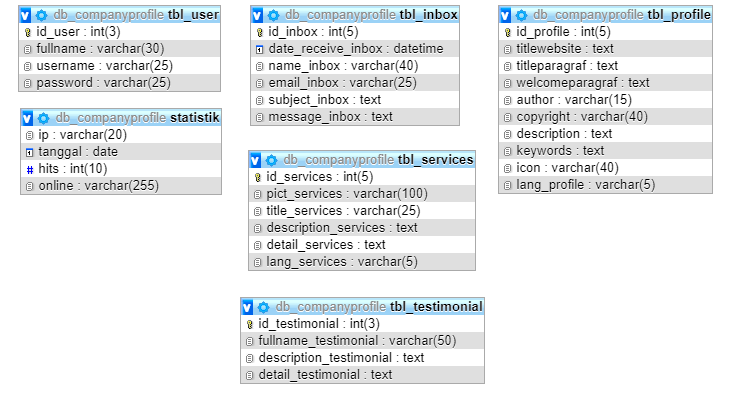Screen dimensions: 735x395
Task: Click the primary key icon of id_inbox
Action: (260, 32)
